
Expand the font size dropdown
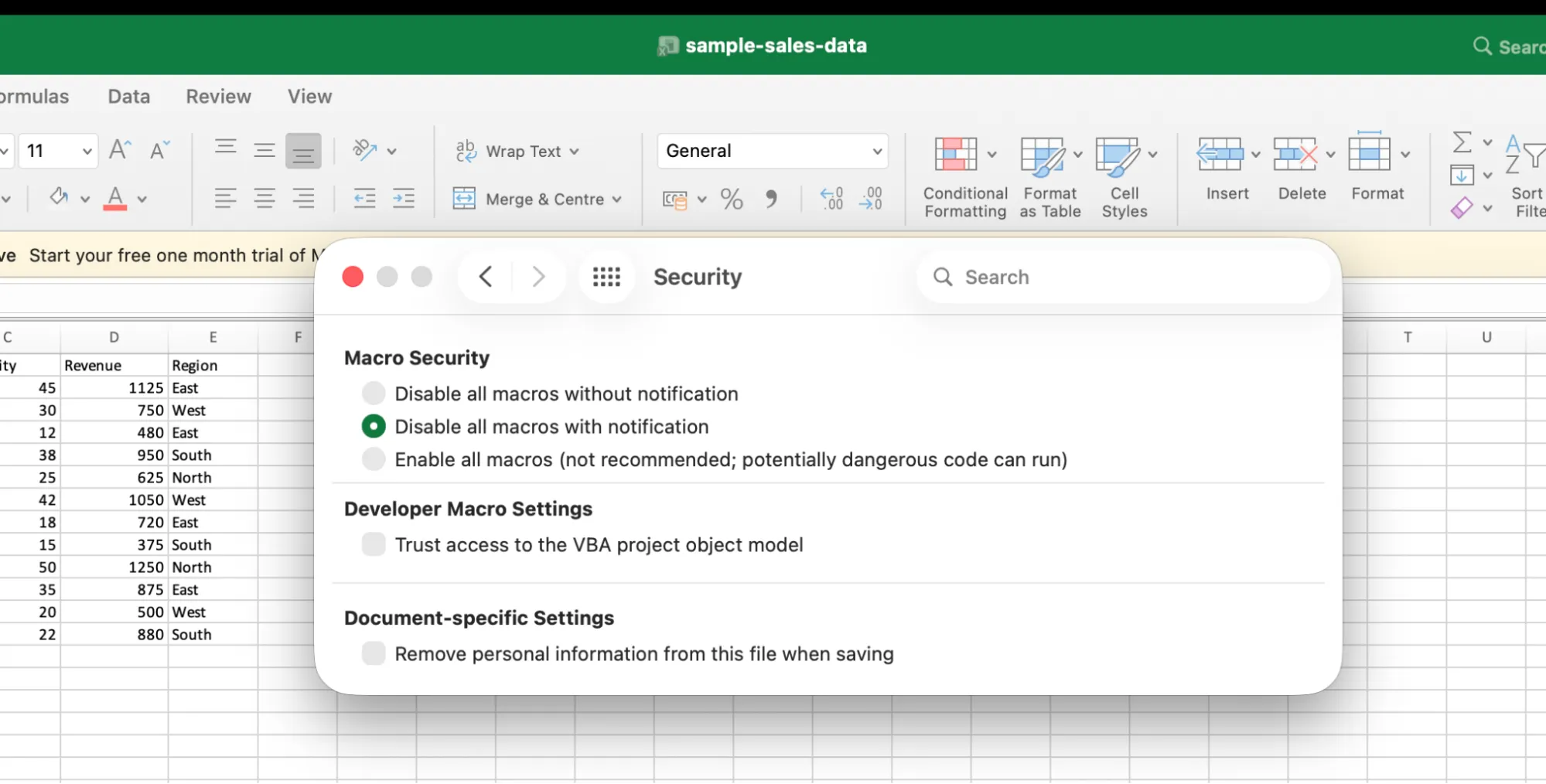click(x=87, y=151)
